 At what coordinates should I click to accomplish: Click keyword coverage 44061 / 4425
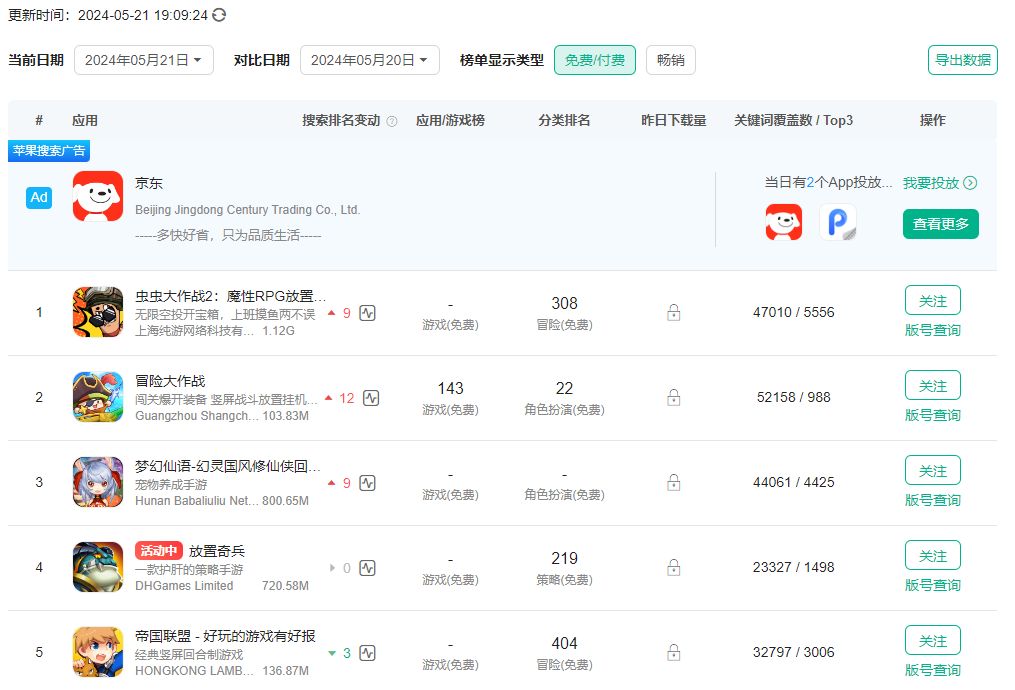pos(794,482)
